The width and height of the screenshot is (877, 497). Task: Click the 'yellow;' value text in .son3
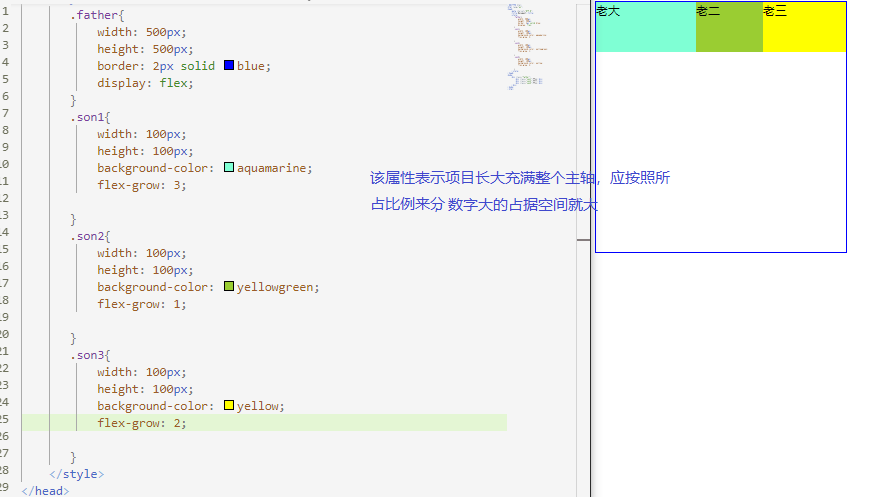coord(261,406)
